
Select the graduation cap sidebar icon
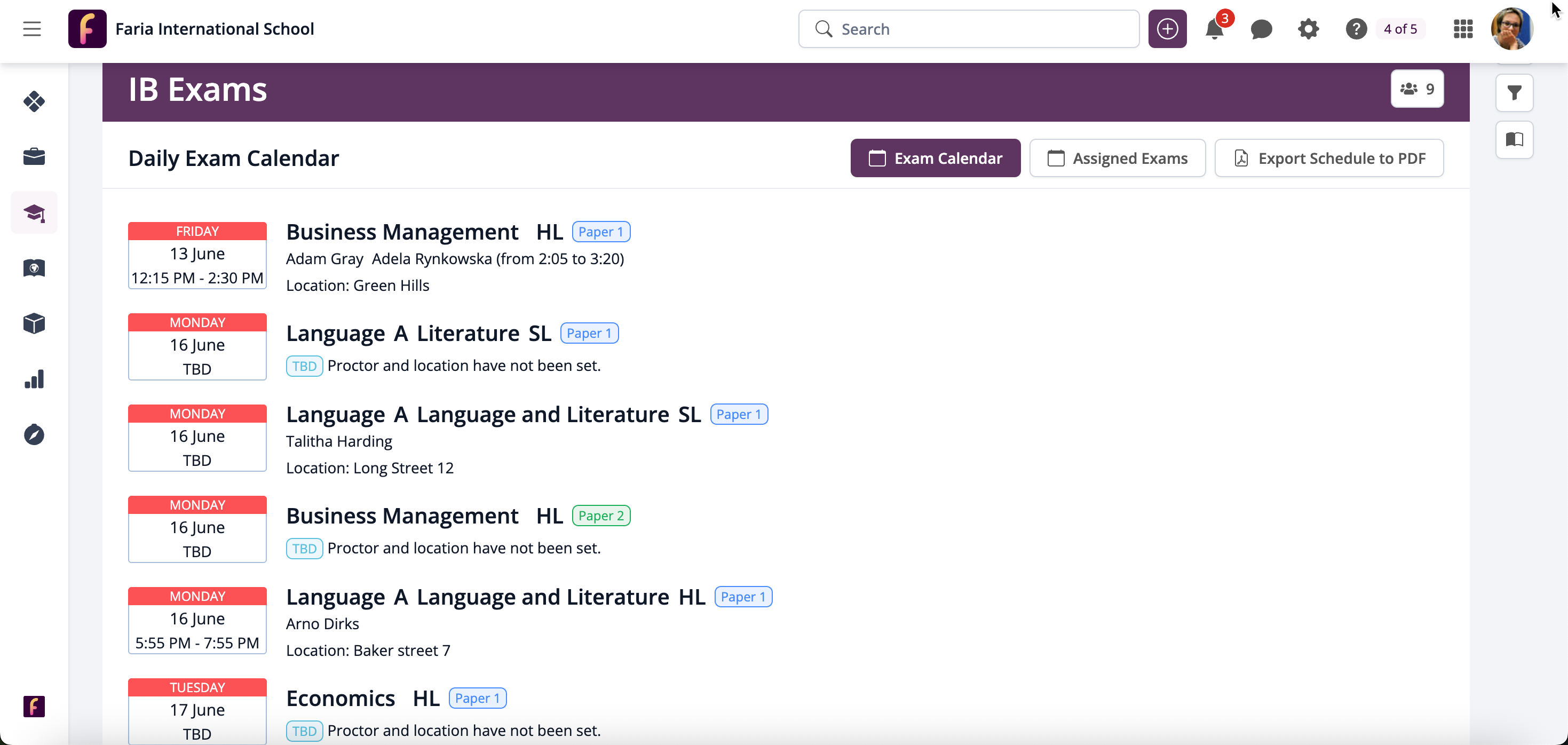pyautogui.click(x=34, y=212)
